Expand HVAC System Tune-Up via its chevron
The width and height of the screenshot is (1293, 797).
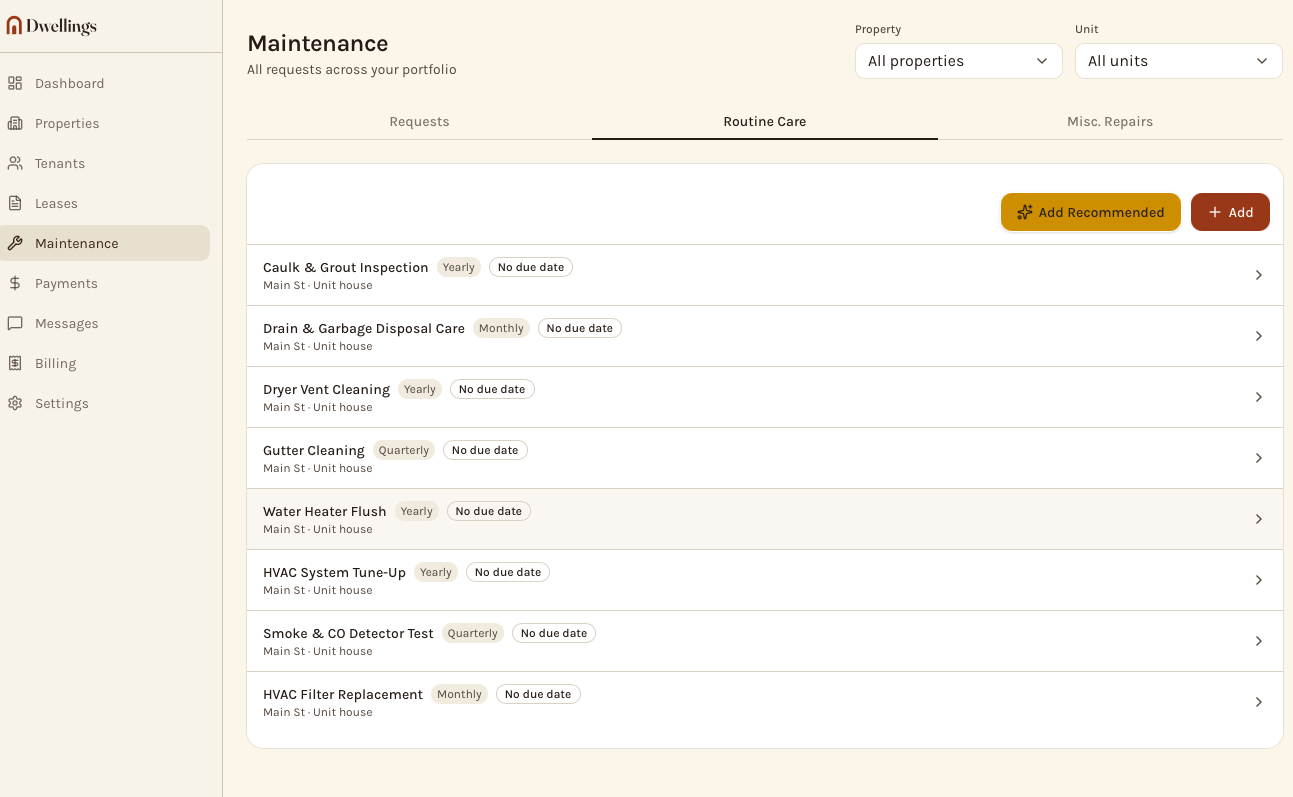[1259, 580]
